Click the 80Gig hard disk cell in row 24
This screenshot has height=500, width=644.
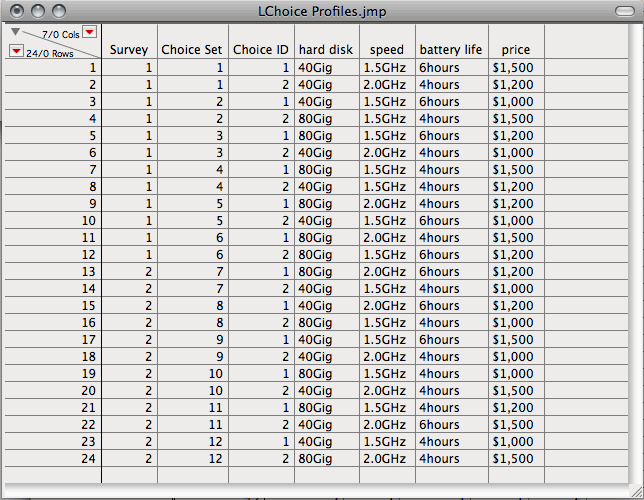click(x=327, y=459)
